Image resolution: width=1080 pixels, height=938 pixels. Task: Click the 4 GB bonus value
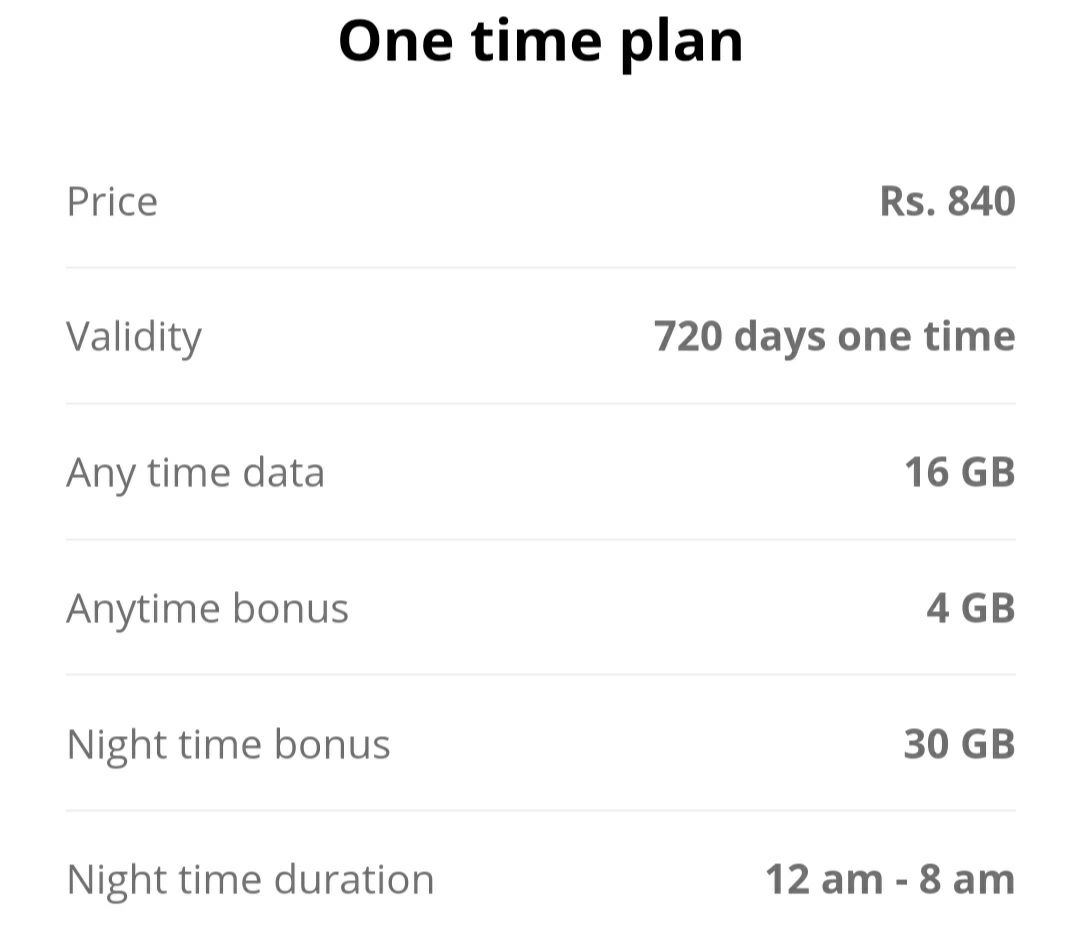(x=970, y=608)
